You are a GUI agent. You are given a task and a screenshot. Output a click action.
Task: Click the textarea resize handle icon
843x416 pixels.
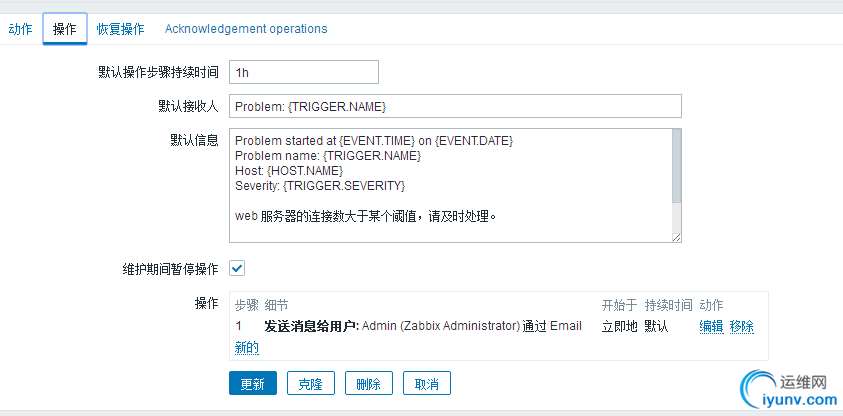pos(676,236)
